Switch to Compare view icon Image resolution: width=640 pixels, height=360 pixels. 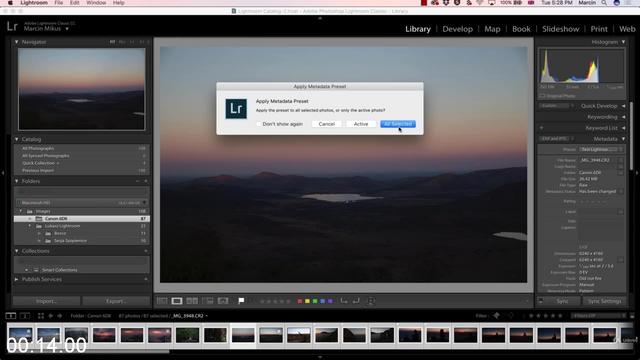(x=192, y=301)
